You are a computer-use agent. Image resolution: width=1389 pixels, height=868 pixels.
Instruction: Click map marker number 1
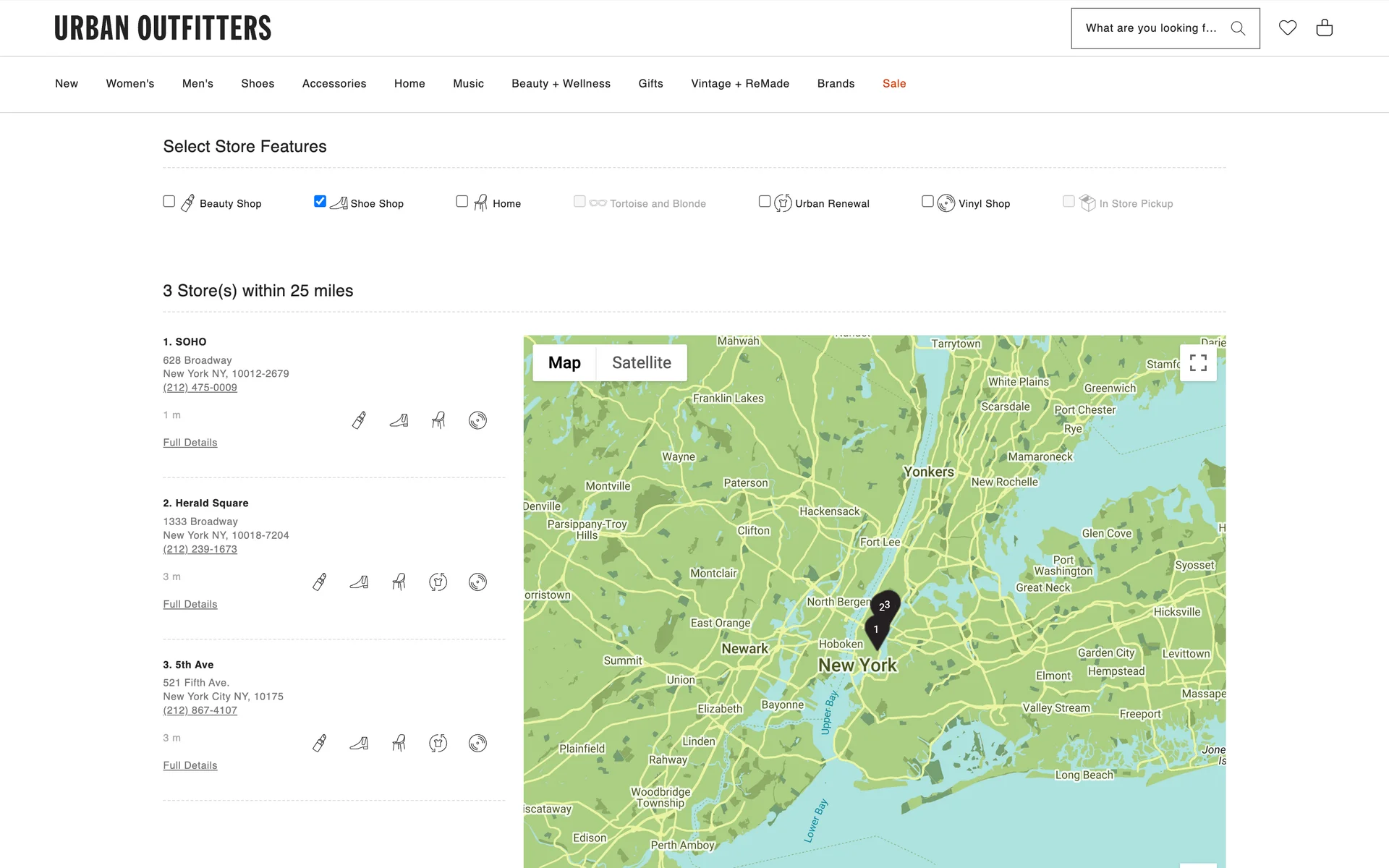tap(875, 629)
